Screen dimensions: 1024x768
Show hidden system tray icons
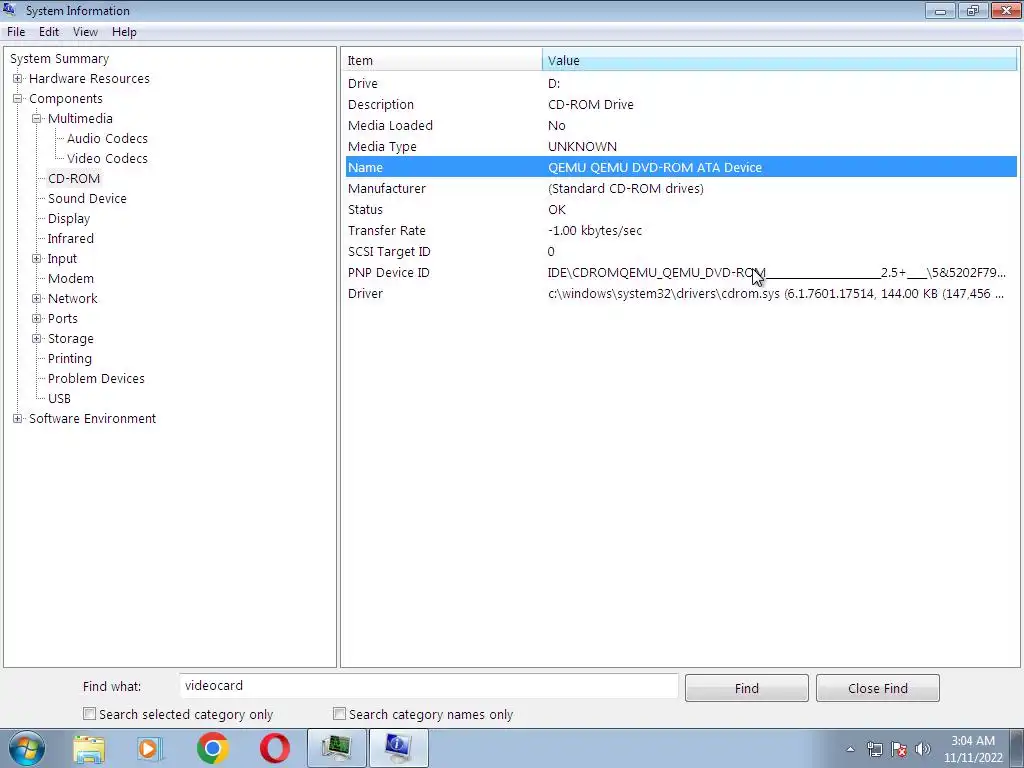[x=850, y=749]
